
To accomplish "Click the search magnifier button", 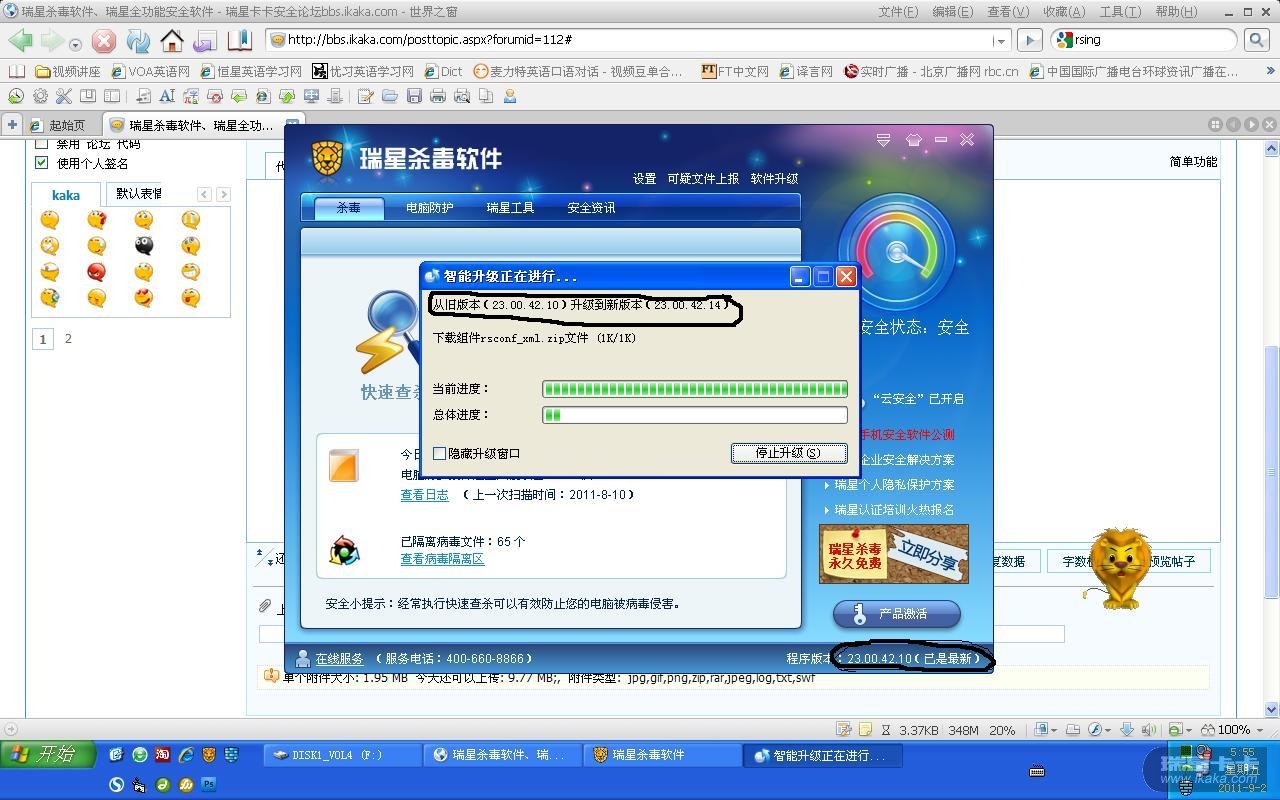I will pos(1256,40).
